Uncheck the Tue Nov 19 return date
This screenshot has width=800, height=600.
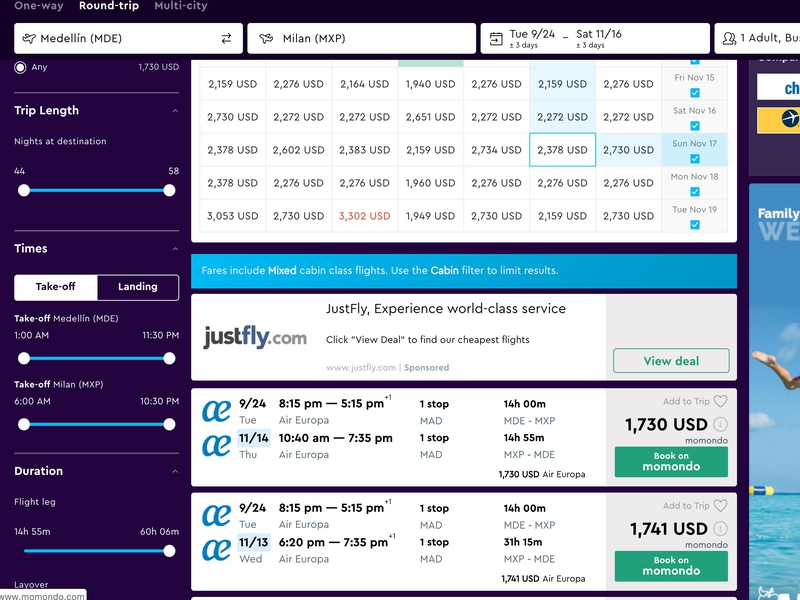pos(694,224)
